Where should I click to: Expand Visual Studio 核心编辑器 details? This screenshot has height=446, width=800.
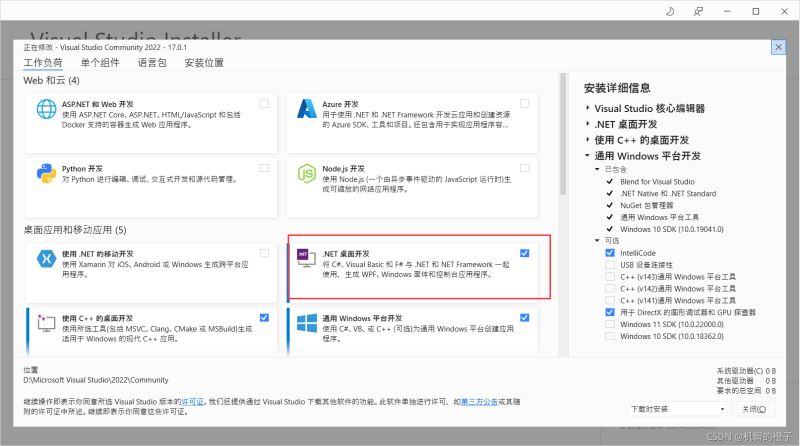click(x=588, y=108)
